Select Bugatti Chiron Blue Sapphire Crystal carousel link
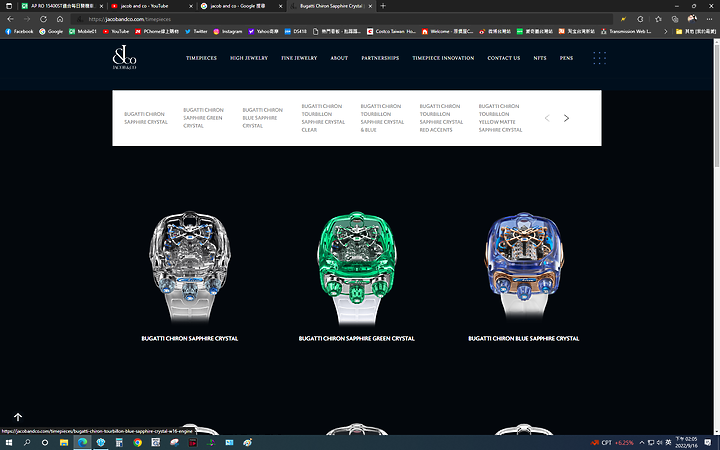Viewport: 720px width, 450px height. point(262,118)
